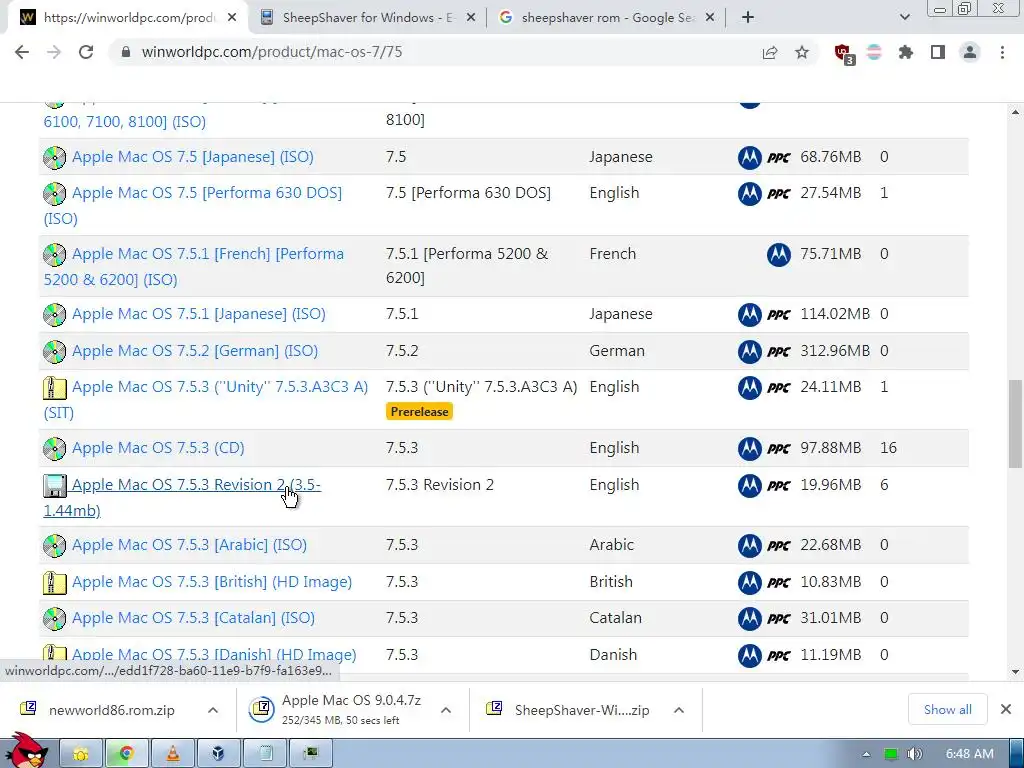This screenshot has height=768, width=1024.
Task: Open Mac OS 7.5.2 [German] (ISO) link
Action: [195, 351]
